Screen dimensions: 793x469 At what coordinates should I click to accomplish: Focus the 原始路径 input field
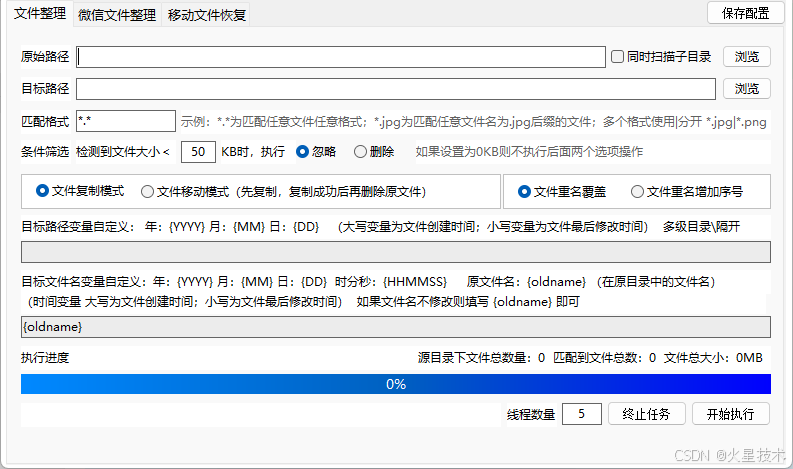pos(341,57)
